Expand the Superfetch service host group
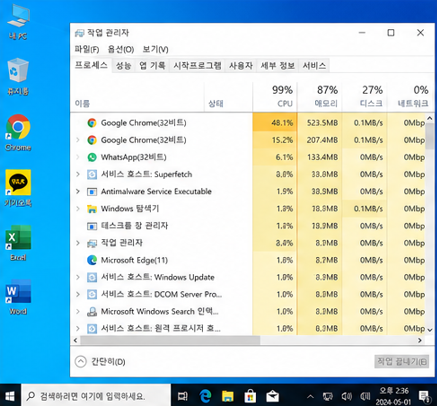 (78, 174)
